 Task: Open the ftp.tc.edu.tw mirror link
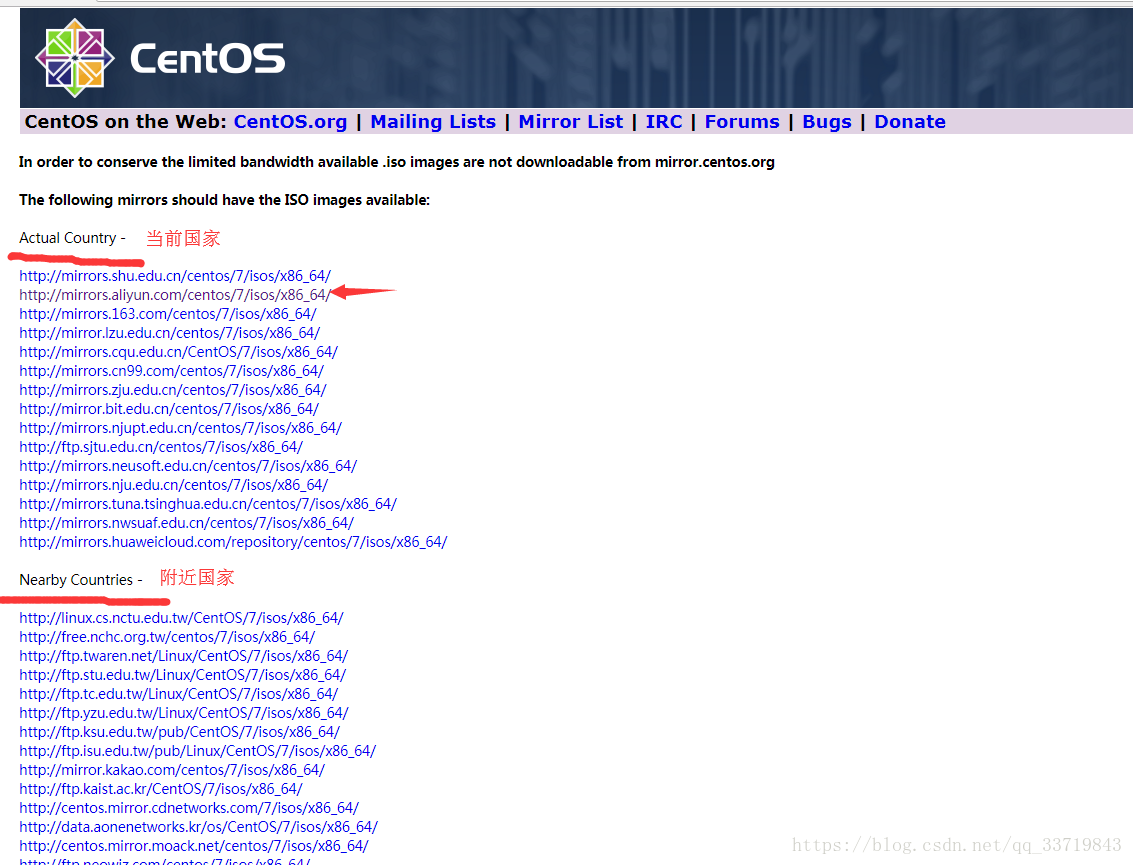[x=178, y=694]
